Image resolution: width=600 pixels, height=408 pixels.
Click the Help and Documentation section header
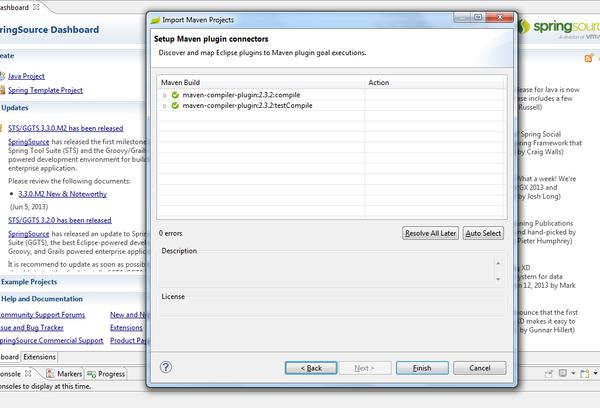(x=42, y=299)
